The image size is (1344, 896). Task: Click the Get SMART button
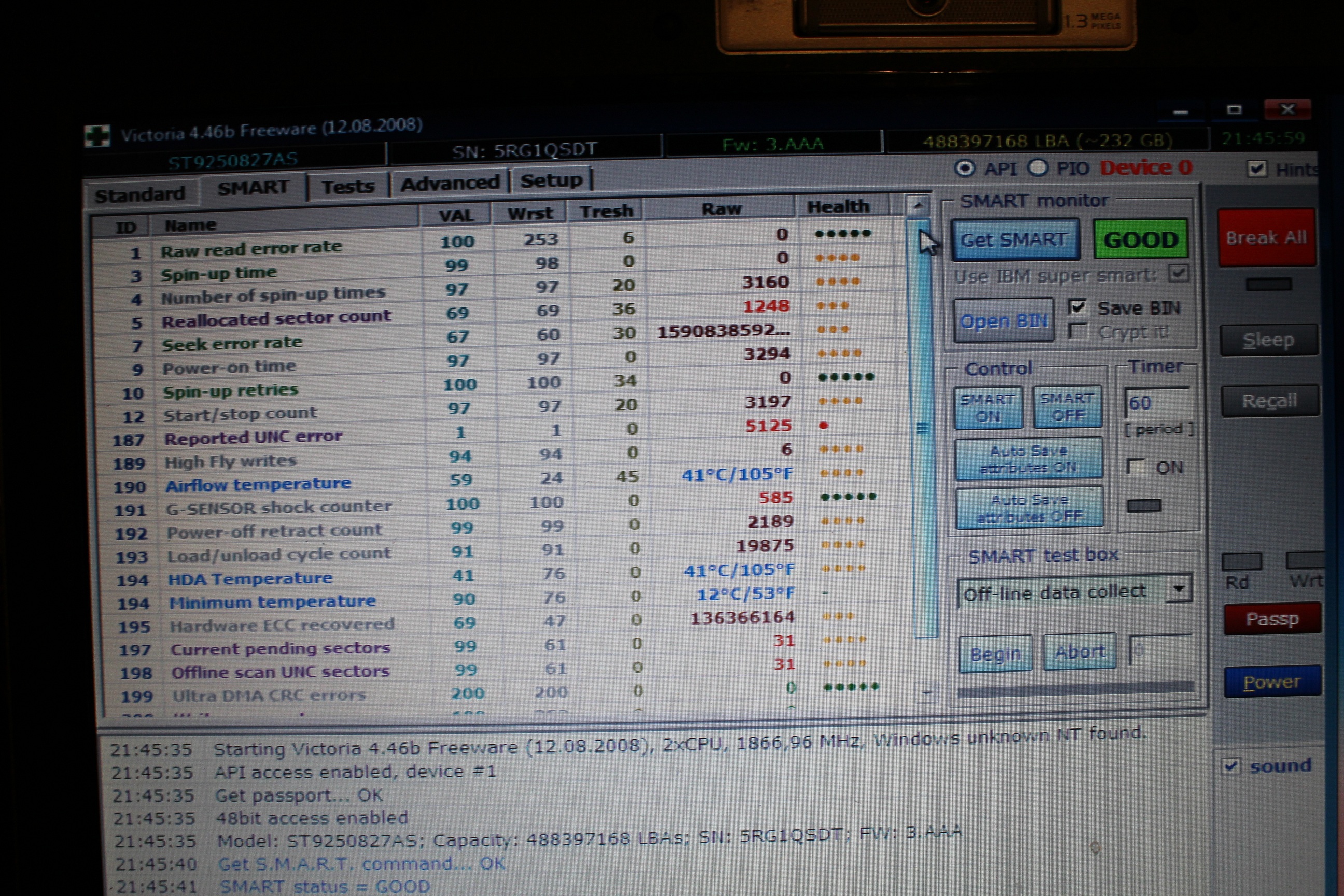(x=1015, y=240)
